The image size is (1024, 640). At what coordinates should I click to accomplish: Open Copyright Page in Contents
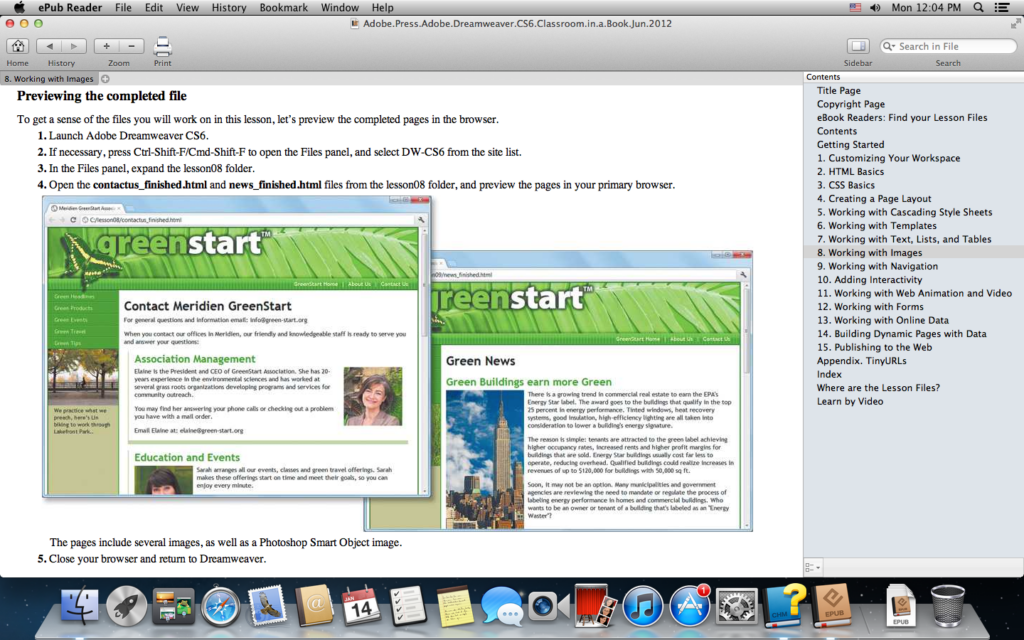pos(850,104)
